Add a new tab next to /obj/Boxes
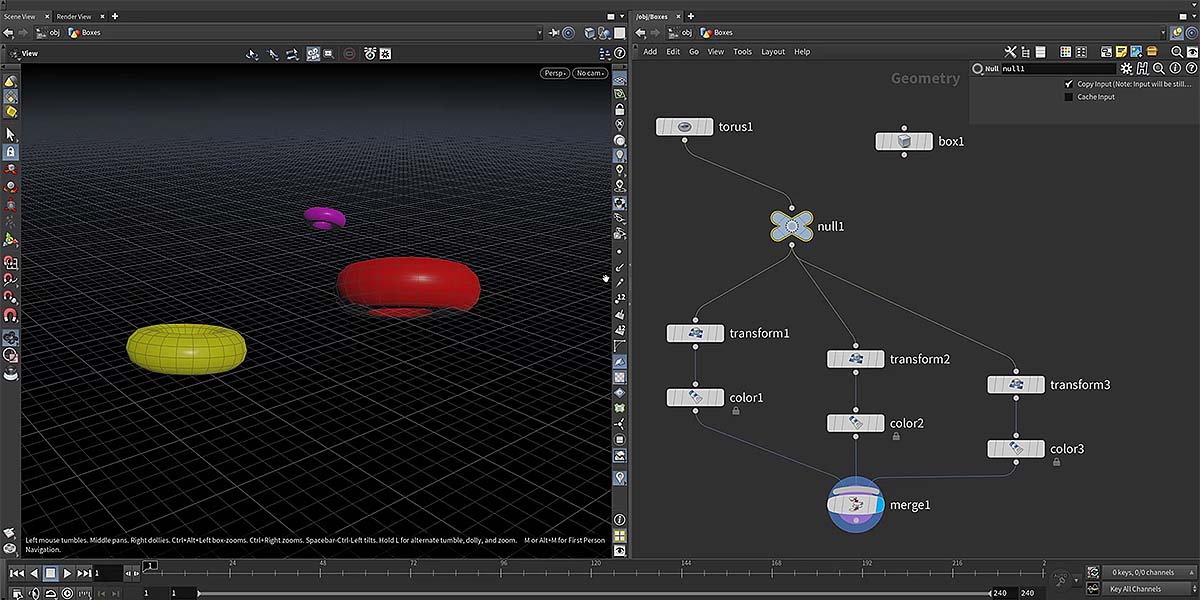The image size is (1200, 600). pyautogui.click(x=690, y=17)
